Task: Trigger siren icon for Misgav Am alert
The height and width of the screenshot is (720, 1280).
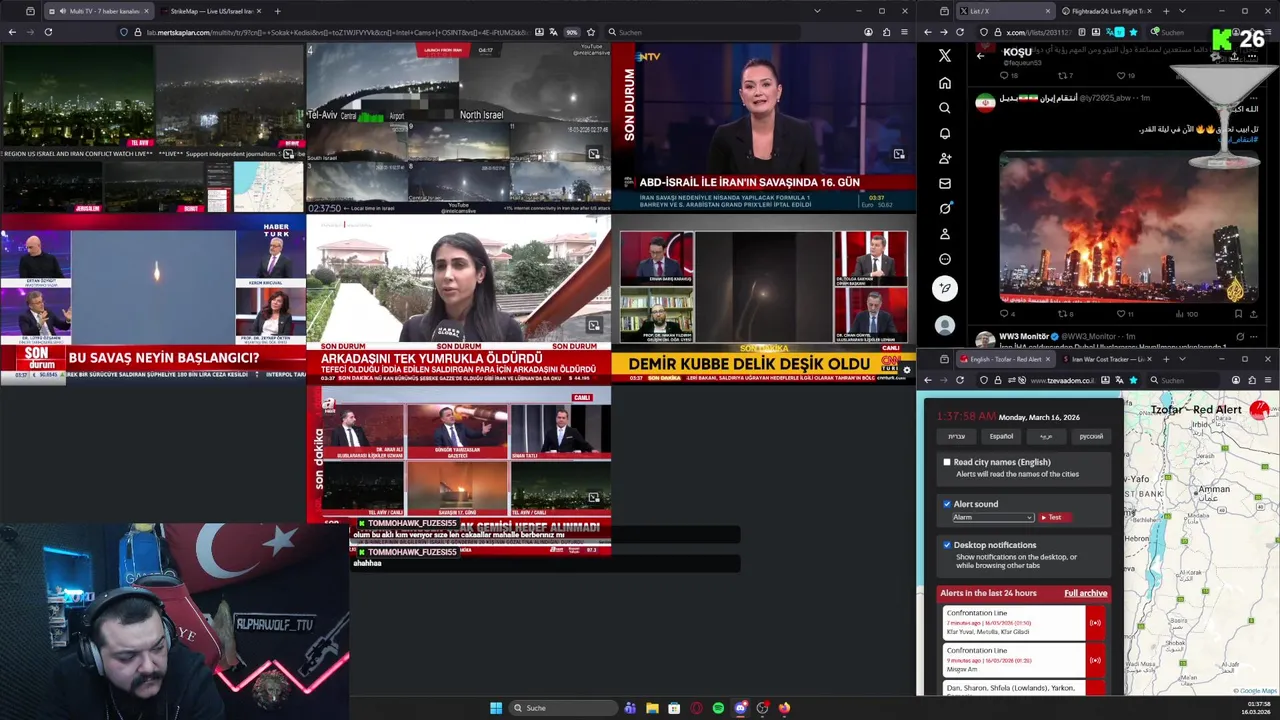Action: 1095,660
